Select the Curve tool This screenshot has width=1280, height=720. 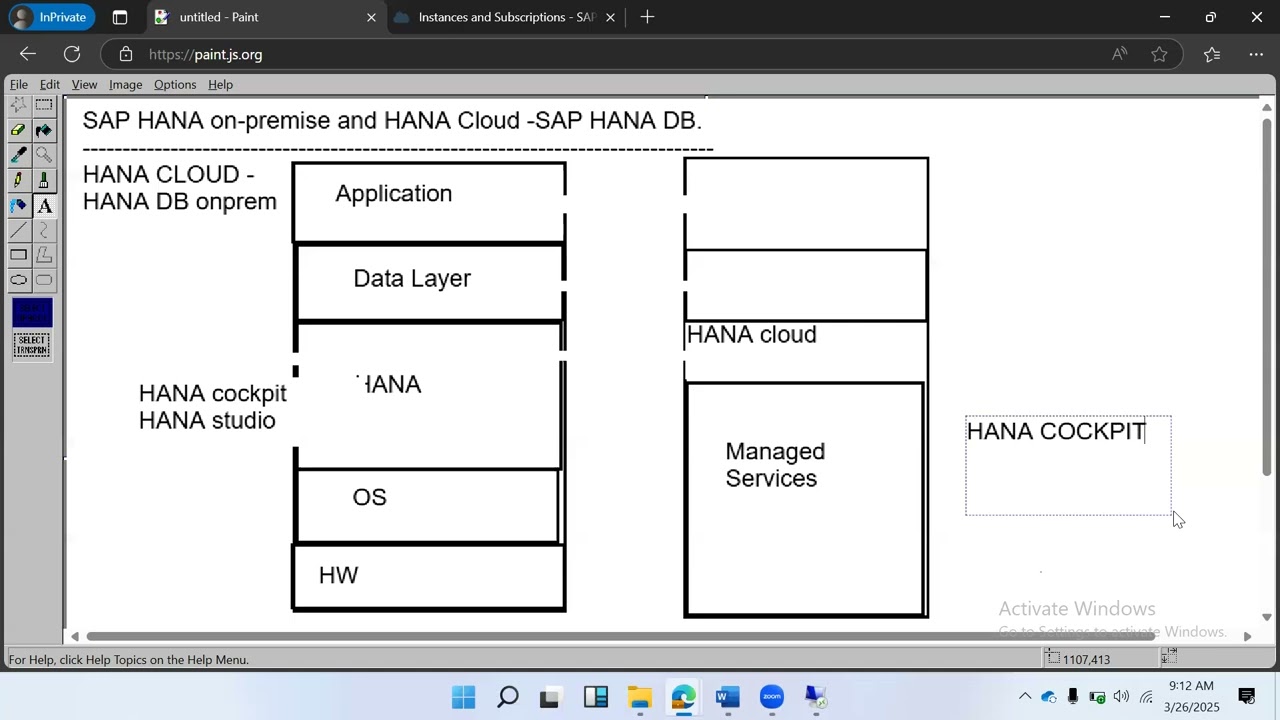point(44,230)
